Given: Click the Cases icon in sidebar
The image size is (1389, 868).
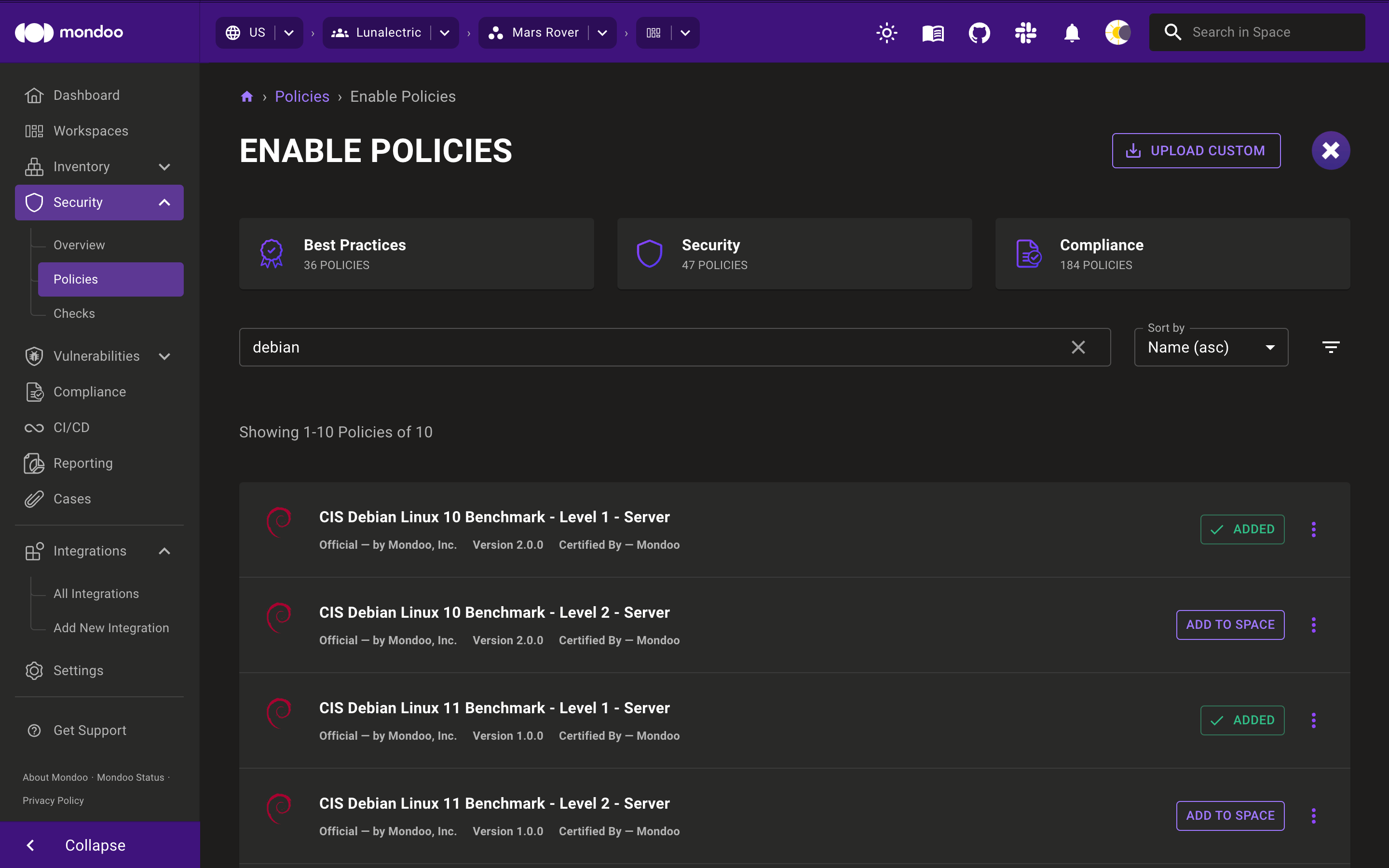Looking at the screenshot, I should pyautogui.click(x=33, y=499).
